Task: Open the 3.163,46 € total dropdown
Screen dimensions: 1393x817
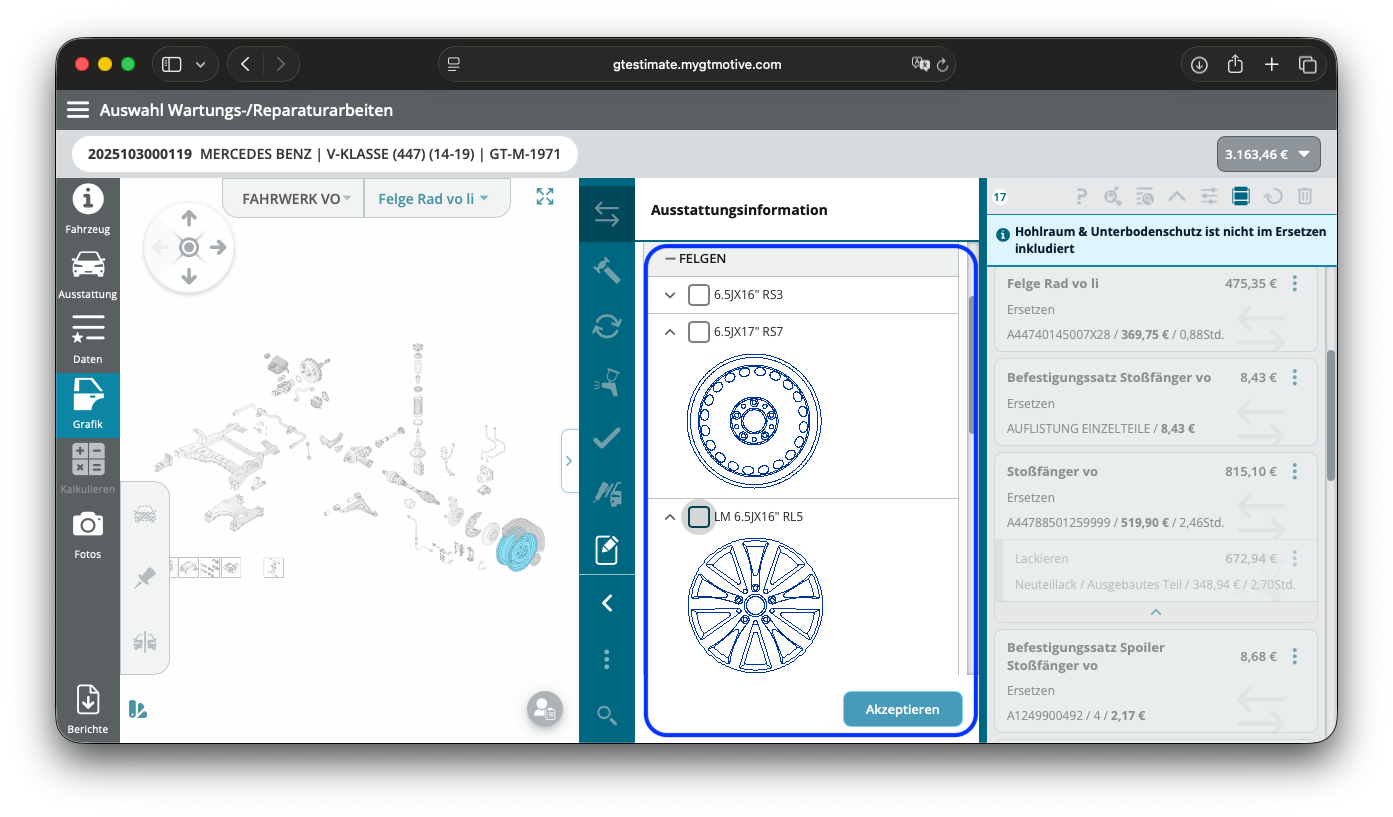Action: pos(1269,154)
